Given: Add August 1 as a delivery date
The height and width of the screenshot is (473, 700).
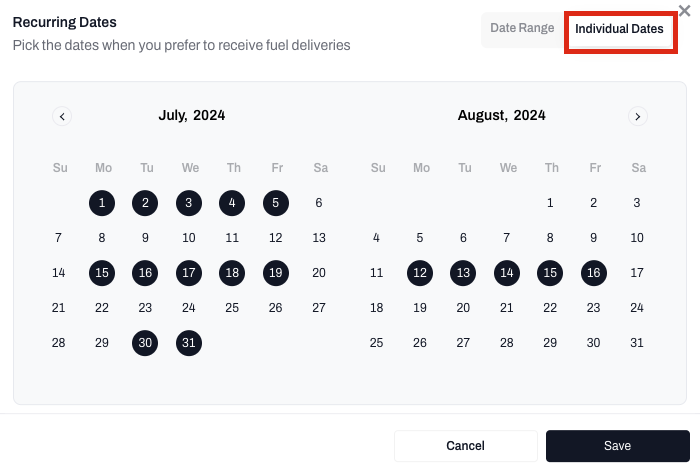Looking at the screenshot, I should [x=550, y=203].
